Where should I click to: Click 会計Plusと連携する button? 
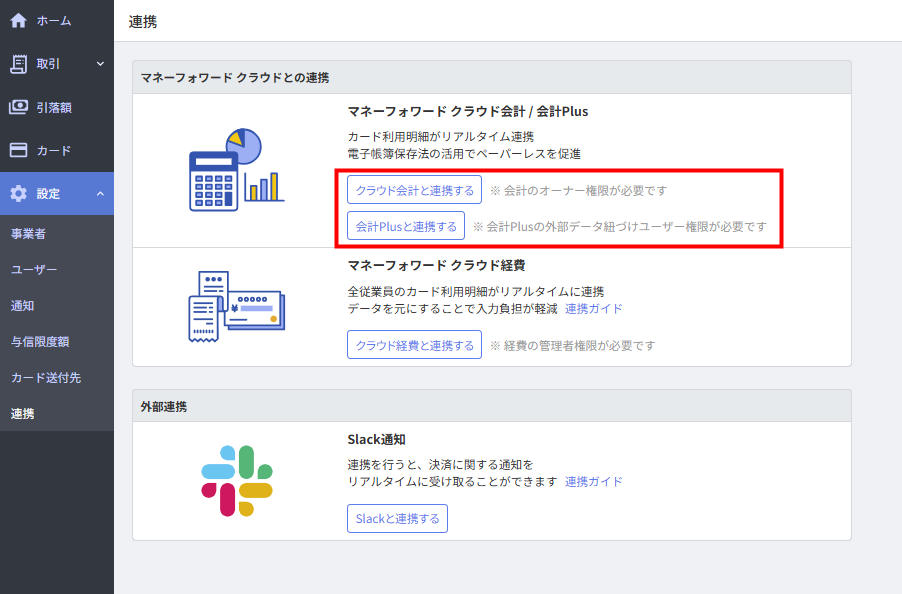pyautogui.click(x=406, y=226)
